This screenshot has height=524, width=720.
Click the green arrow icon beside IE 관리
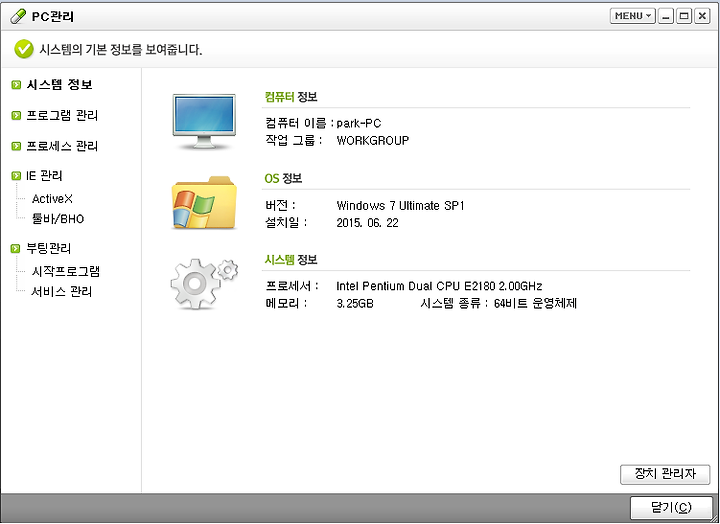tap(16, 175)
